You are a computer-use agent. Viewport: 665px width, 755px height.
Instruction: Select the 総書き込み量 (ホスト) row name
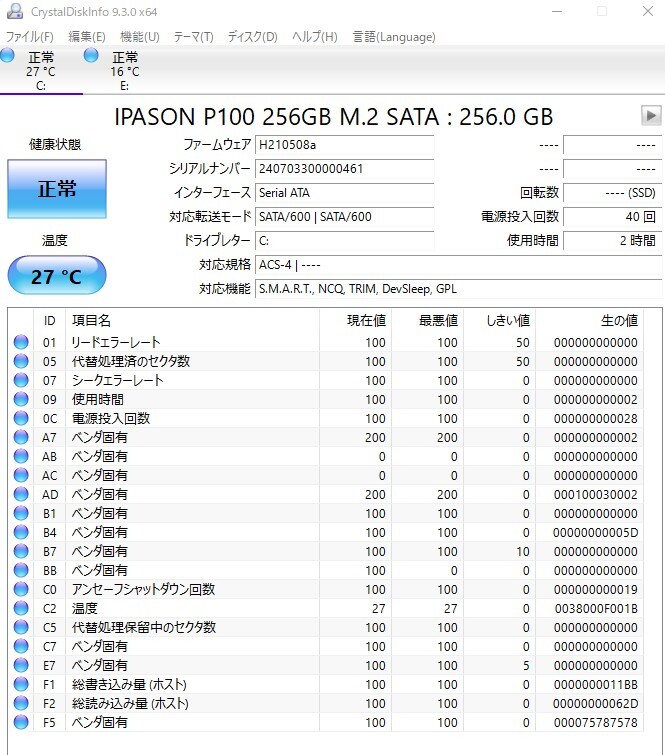[129, 685]
